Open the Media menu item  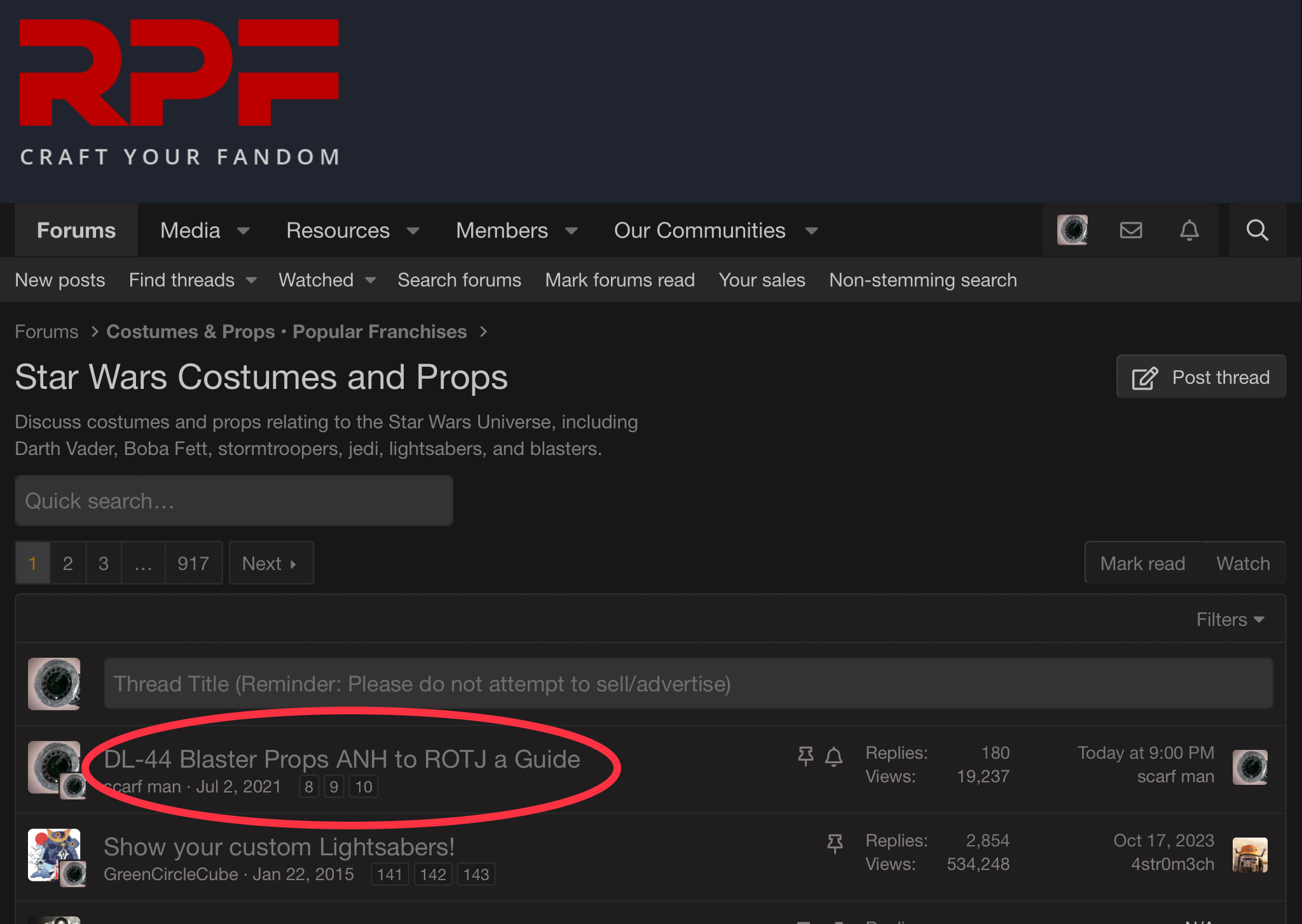pyautogui.click(x=190, y=230)
